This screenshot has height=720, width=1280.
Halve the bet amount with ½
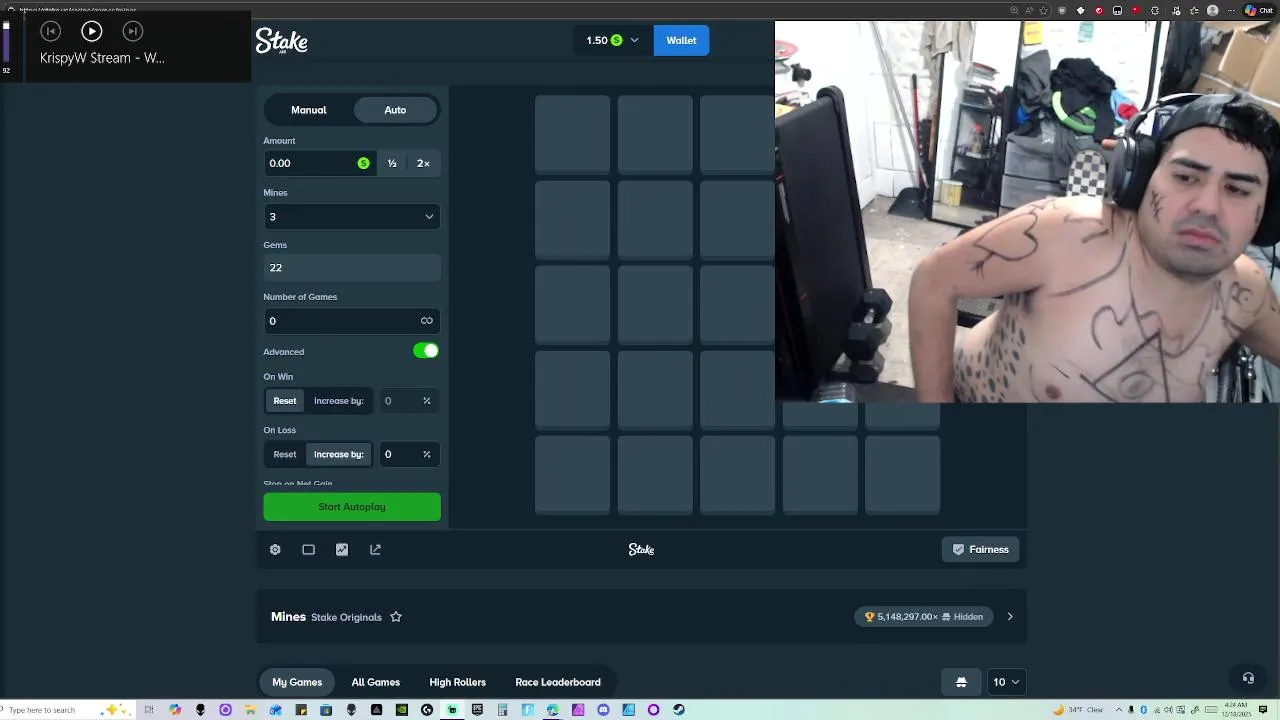[392, 163]
